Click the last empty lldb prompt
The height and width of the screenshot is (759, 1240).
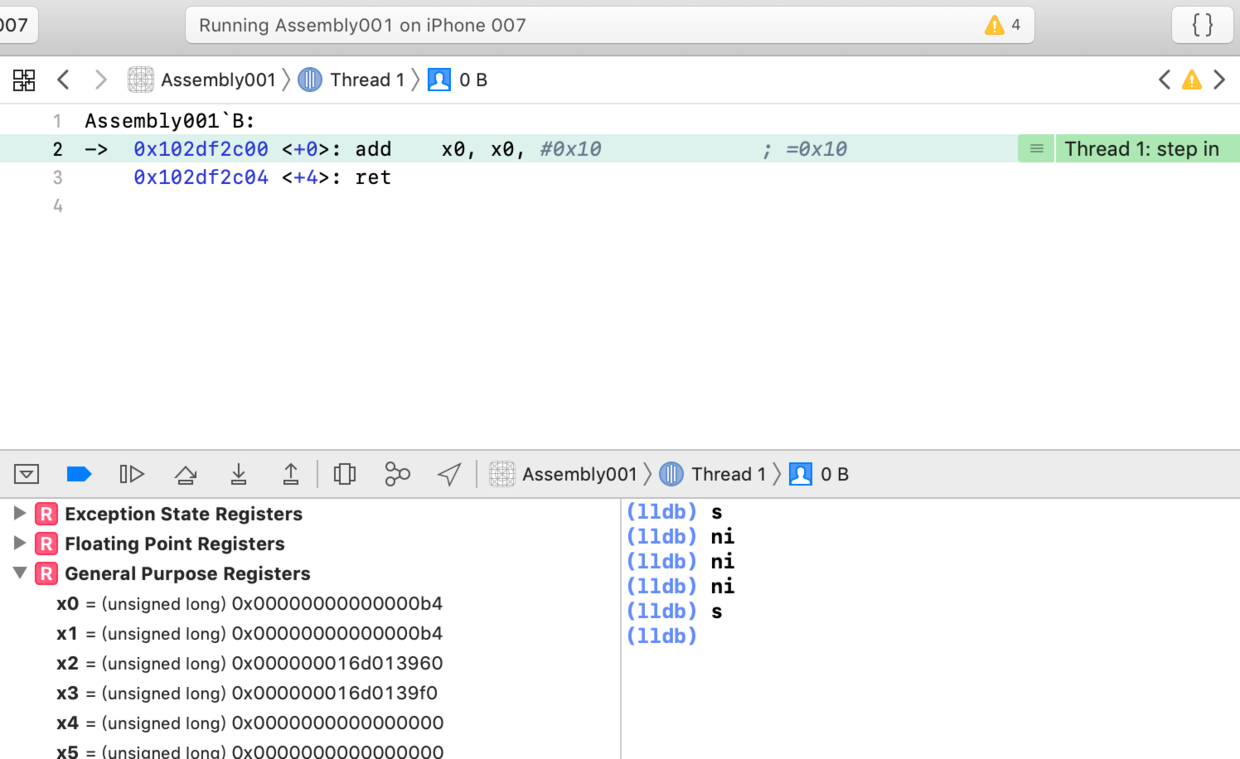pyautogui.click(x=661, y=636)
